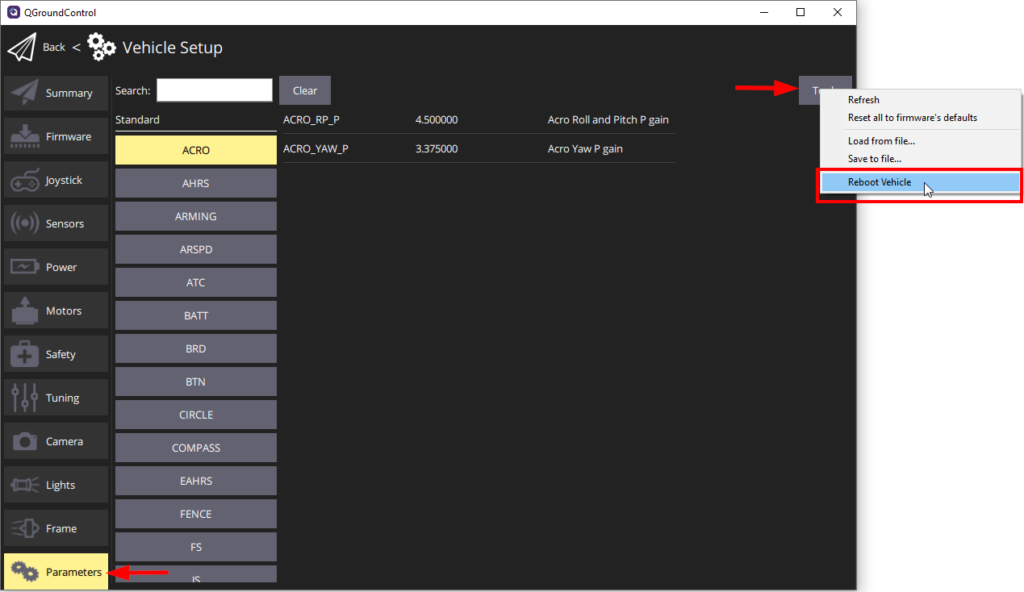Open Firmware setup using its chip icon
1024x592 pixels.
[x=24, y=135]
